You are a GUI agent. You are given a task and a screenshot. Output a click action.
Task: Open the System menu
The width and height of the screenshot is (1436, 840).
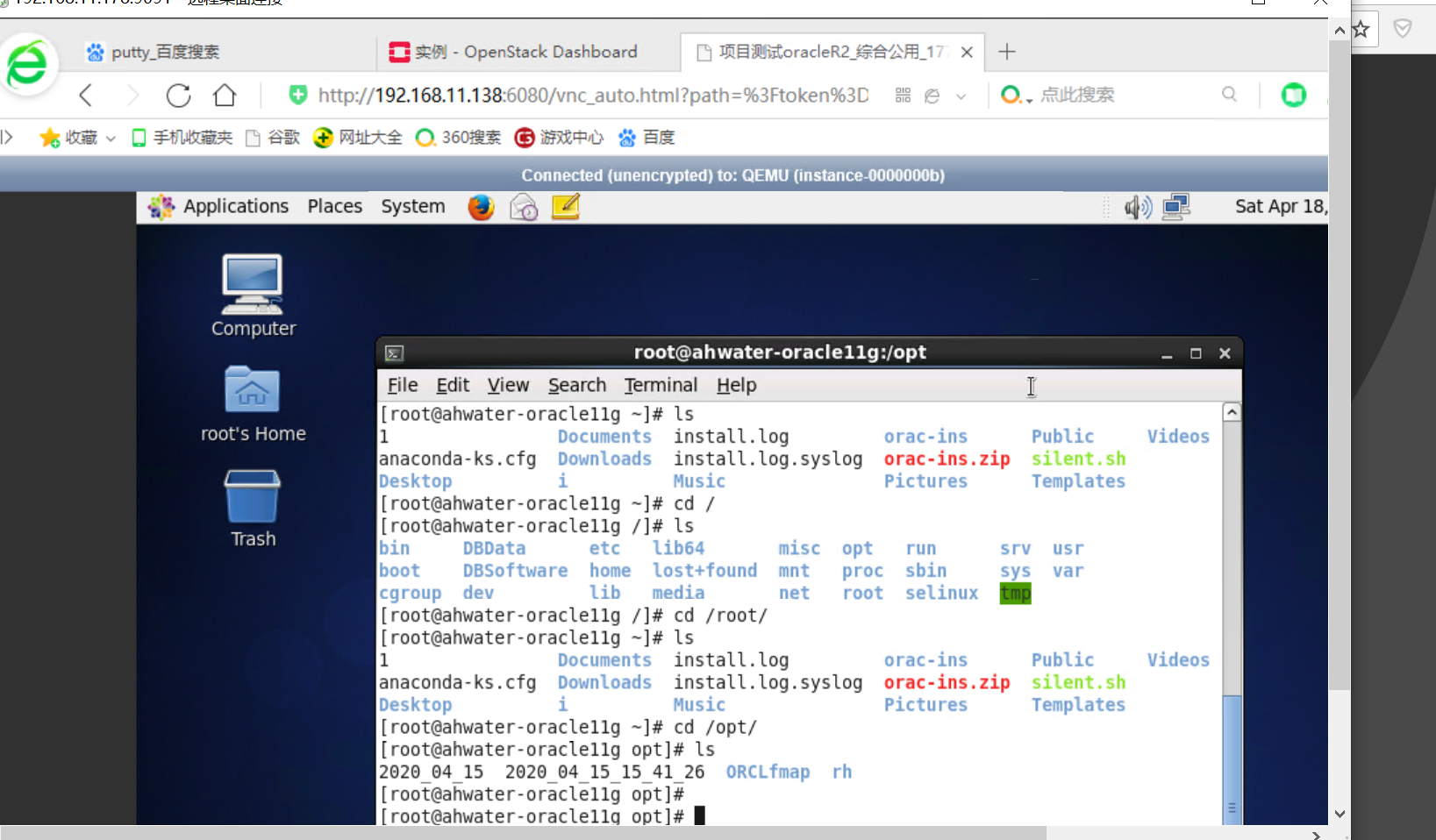412,207
